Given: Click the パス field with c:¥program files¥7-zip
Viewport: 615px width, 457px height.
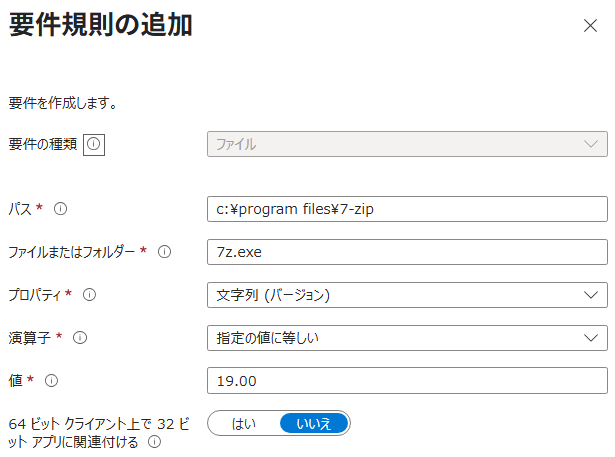Looking at the screenshot, I should 407,209.
